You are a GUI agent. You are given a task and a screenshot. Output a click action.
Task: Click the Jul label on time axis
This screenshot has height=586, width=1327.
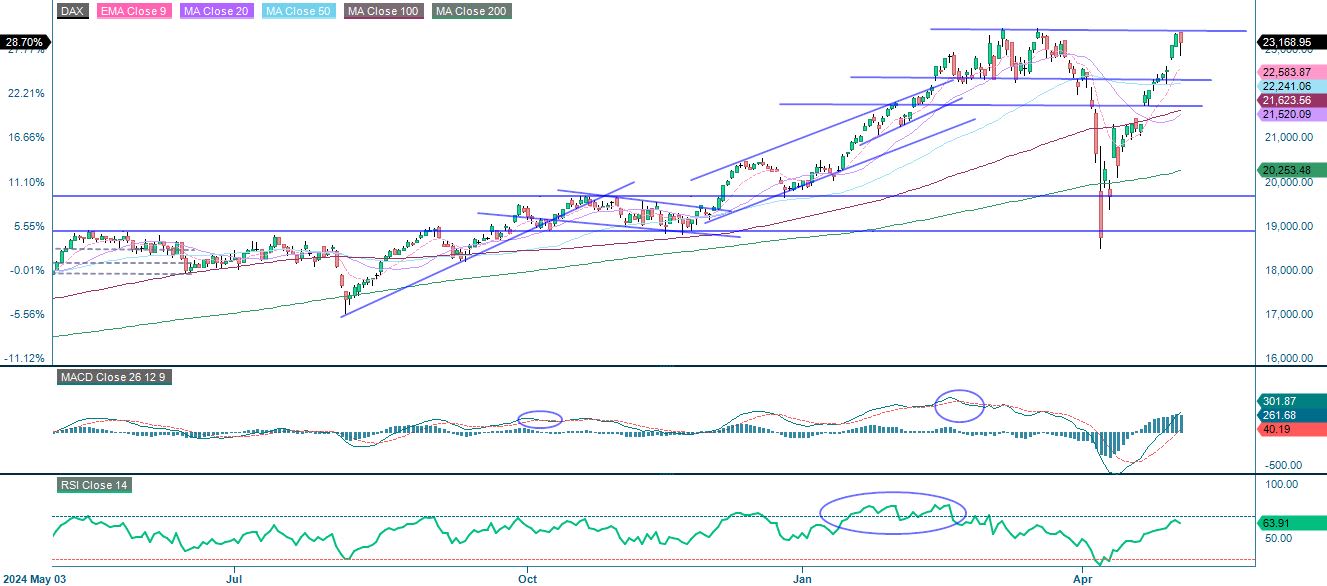[x=235, y=578]
